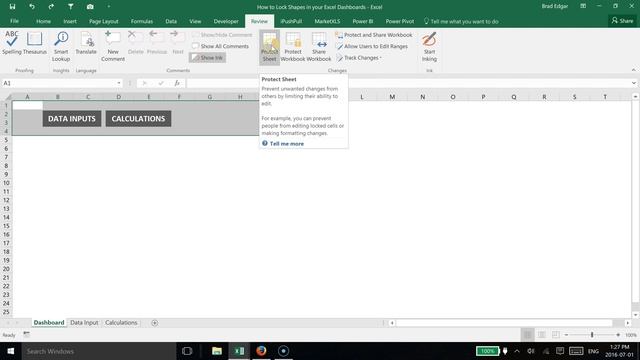640x360 pixels.
Task: Switch to Page Layout view in status bar
Action: [542, 335]
